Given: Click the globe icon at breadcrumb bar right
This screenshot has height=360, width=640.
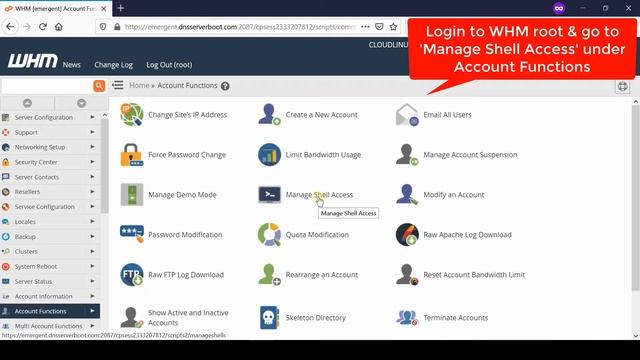Looking at the screenshot, I should (x=622, y=86).
